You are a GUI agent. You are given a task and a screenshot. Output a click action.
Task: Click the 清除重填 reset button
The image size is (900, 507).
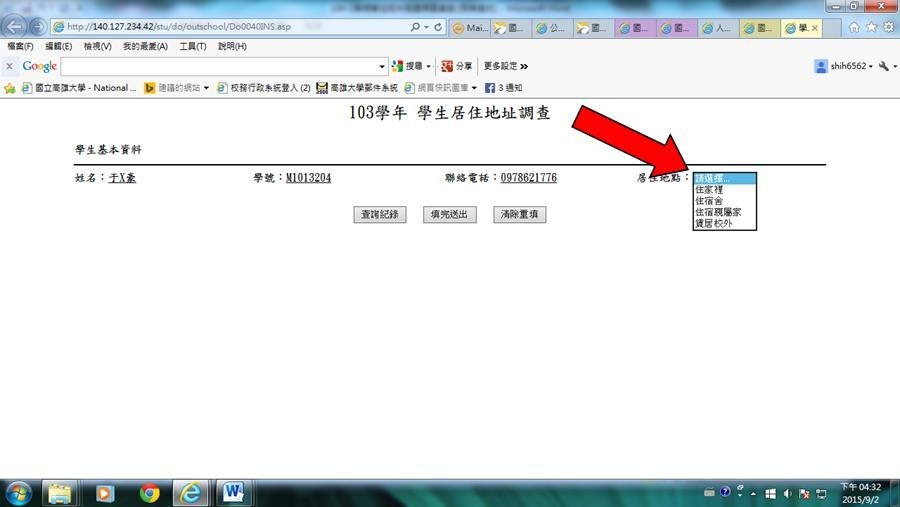pyautogui.click(x=520, y=215)
